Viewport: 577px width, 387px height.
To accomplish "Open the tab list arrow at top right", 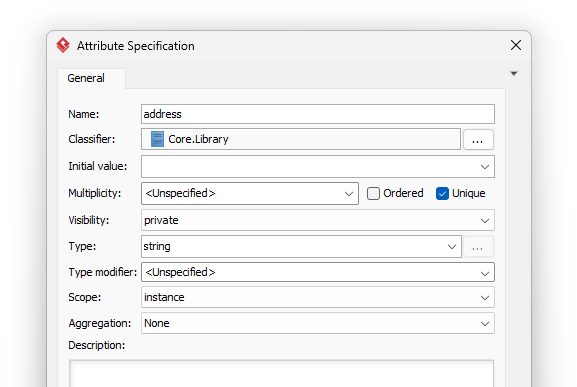I will [x=514, y=73].
